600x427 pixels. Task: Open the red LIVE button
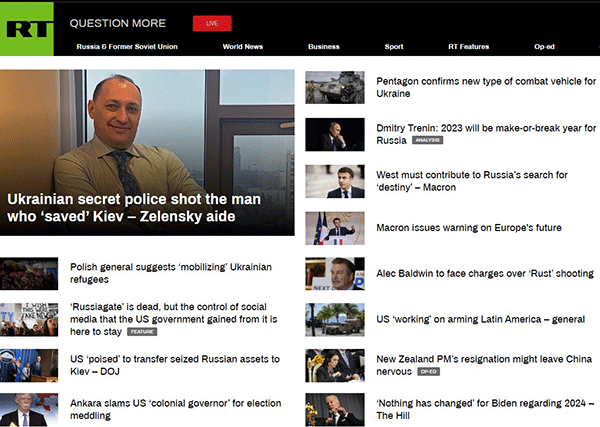pos(212,23)
